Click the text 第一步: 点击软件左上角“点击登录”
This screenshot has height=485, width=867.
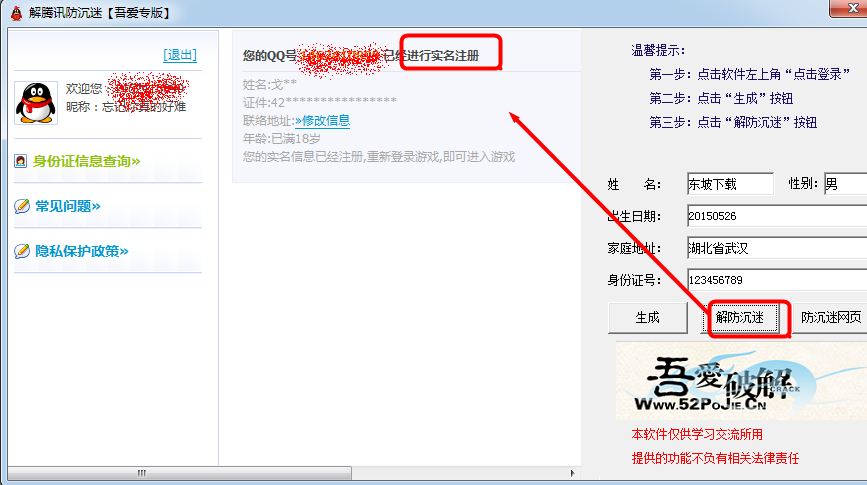749,74
